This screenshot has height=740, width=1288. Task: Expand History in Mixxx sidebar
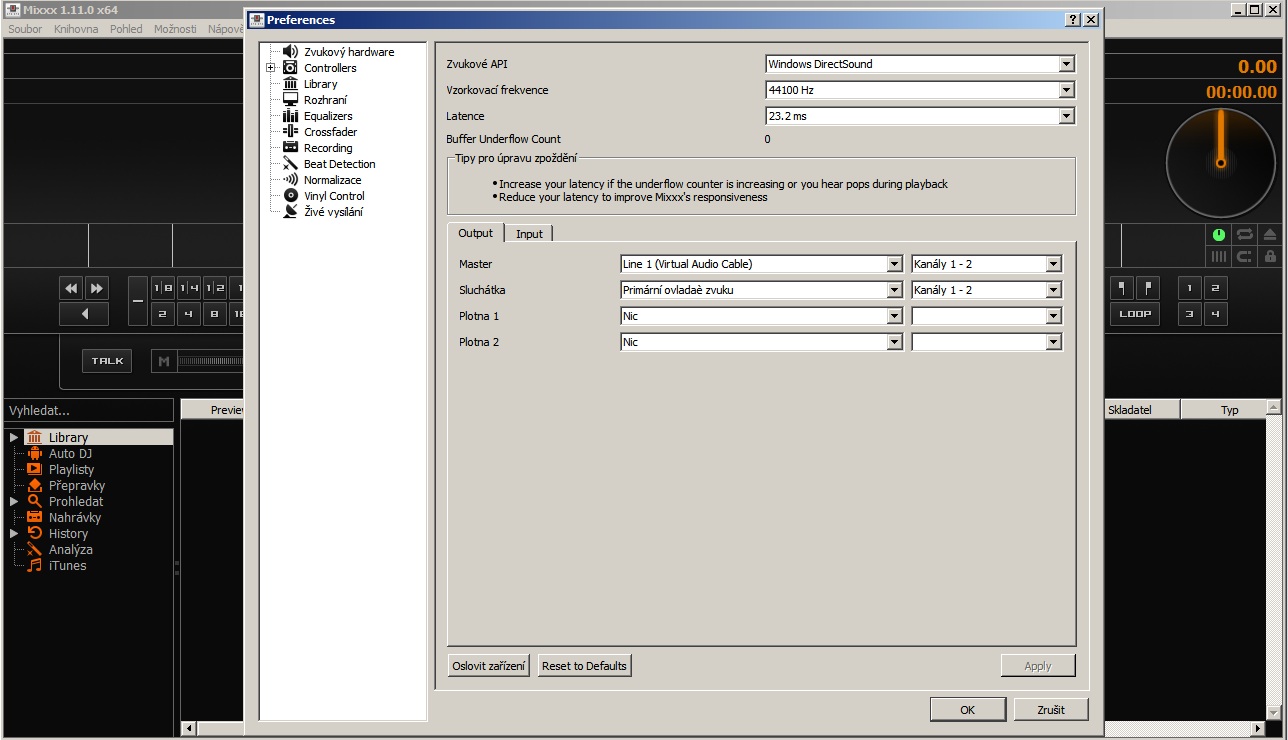point(14,533)
